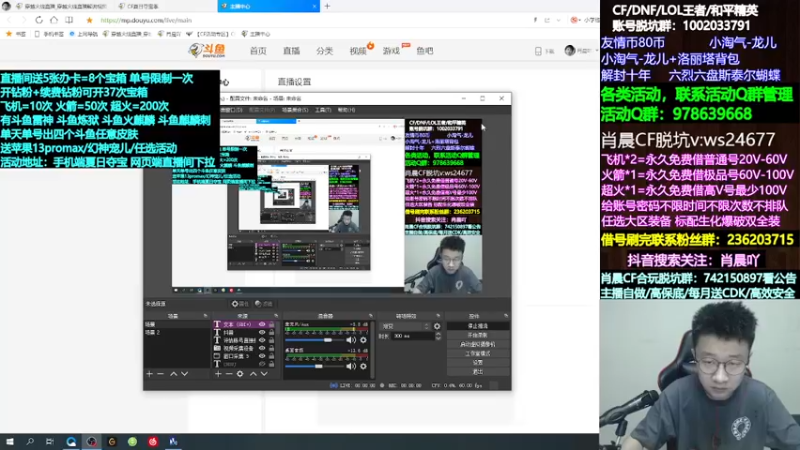Viewport: 800px width, 450px height.
Task: Enable 工作室模式 studio mode
Action: [x=478, y=354]
